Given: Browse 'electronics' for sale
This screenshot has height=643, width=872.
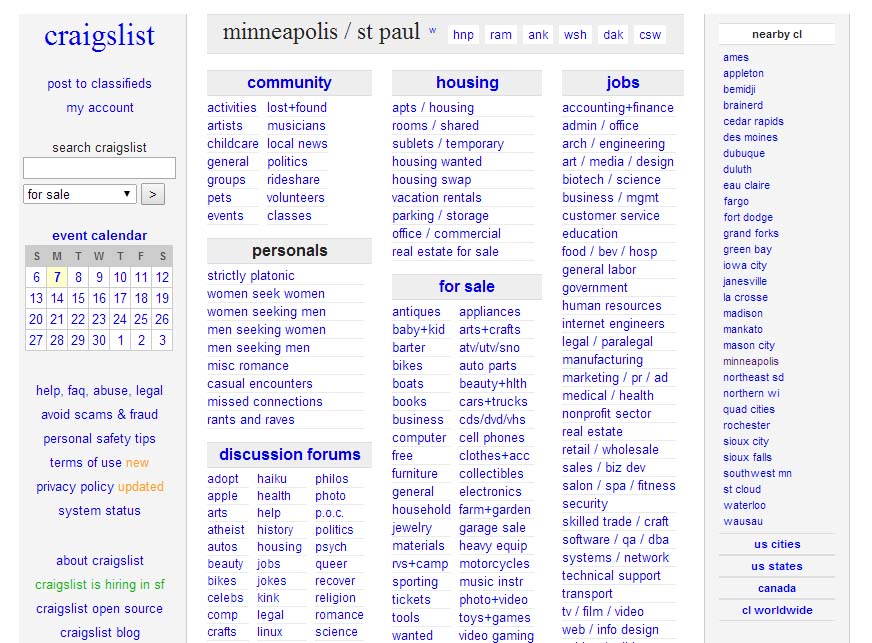Looking at the screenshot, I should click(490, 492).
